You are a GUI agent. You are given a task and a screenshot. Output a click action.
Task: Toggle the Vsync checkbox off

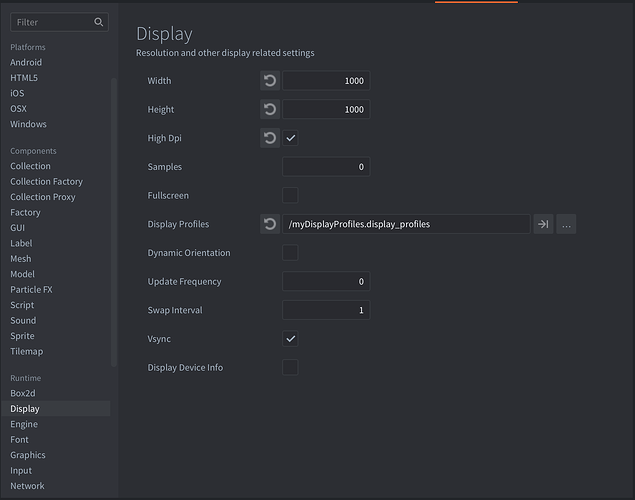[x=291, y=339]
